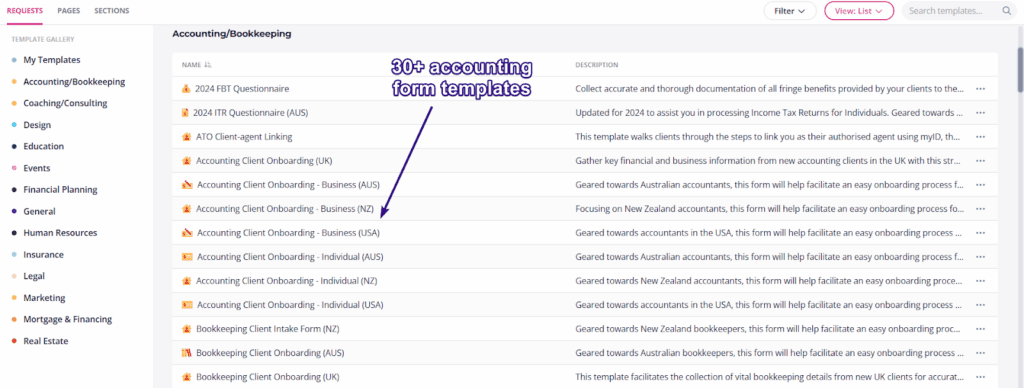Viewport: 1024px width, 388px height.
Task: Open more options for Onboarding - Business (USA)
Action: tap(980, 233)
